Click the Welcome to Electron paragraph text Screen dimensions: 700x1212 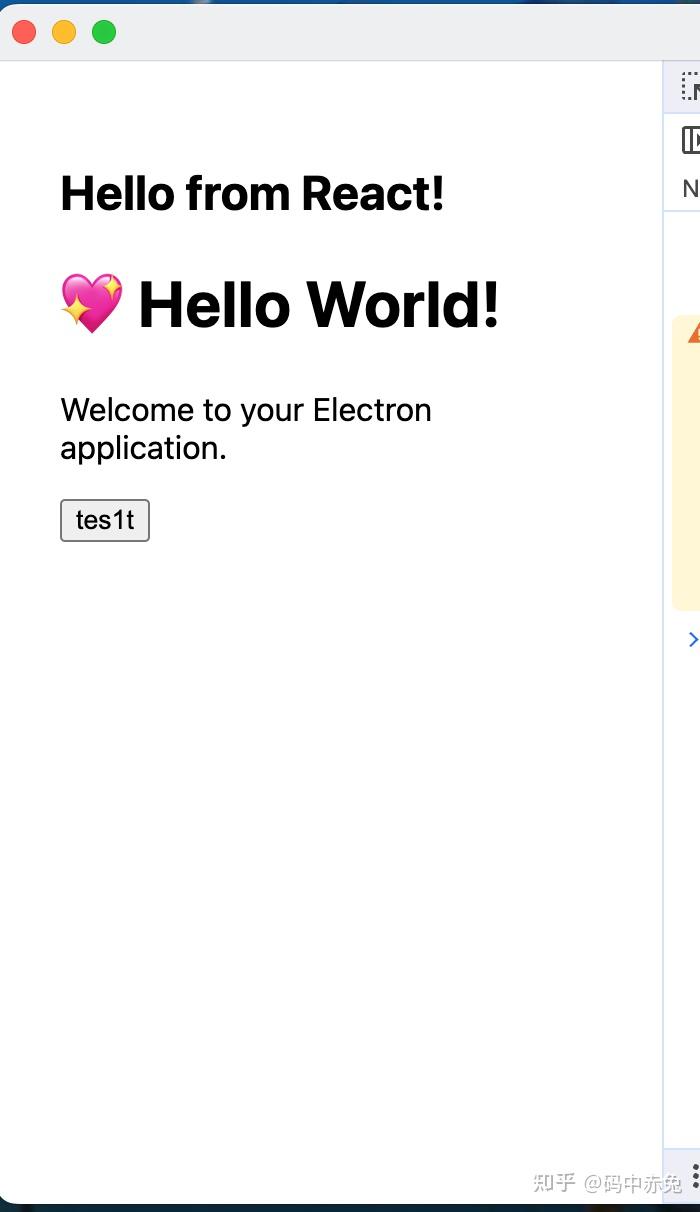pyautogui.click(x=246, y=428)
